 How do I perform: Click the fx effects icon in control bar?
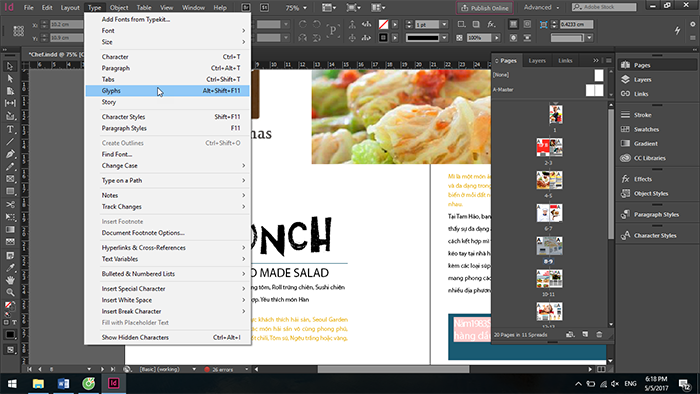pos(491,25)
